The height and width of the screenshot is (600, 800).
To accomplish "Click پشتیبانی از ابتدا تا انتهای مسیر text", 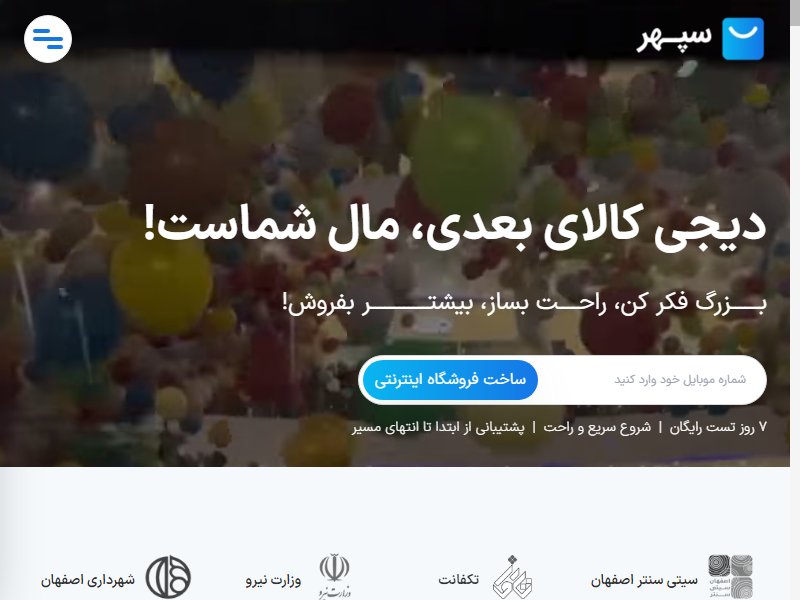I will pyautogui.click(x=438, y=427).
